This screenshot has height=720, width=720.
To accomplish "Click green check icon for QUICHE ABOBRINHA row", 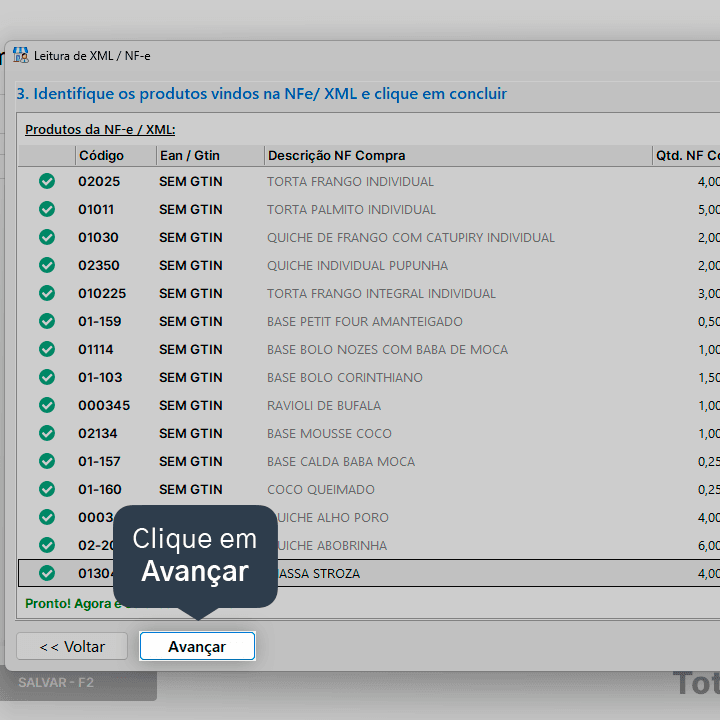I will [x=47, y=546].
